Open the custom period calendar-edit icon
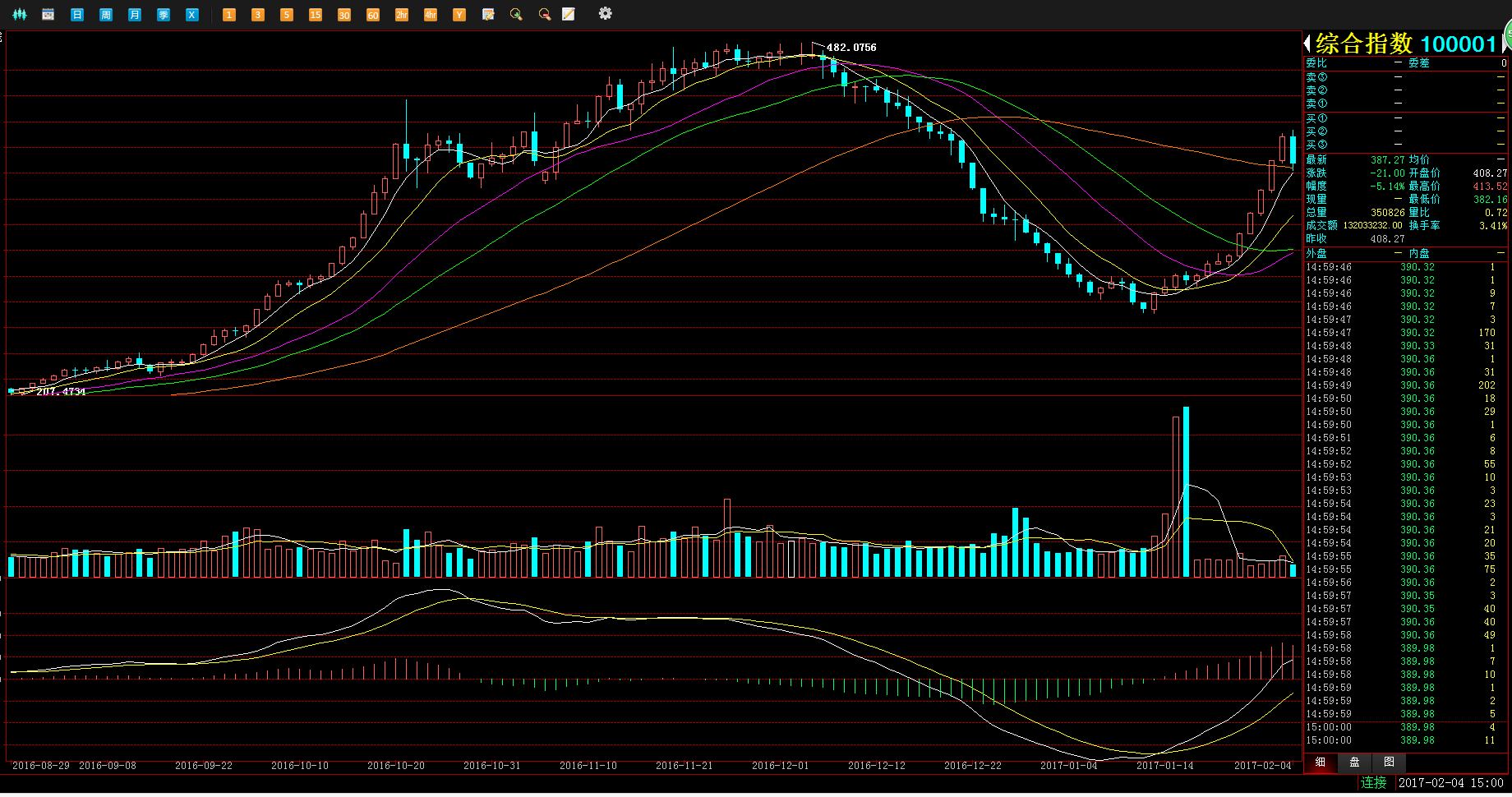 pos(488,14)
